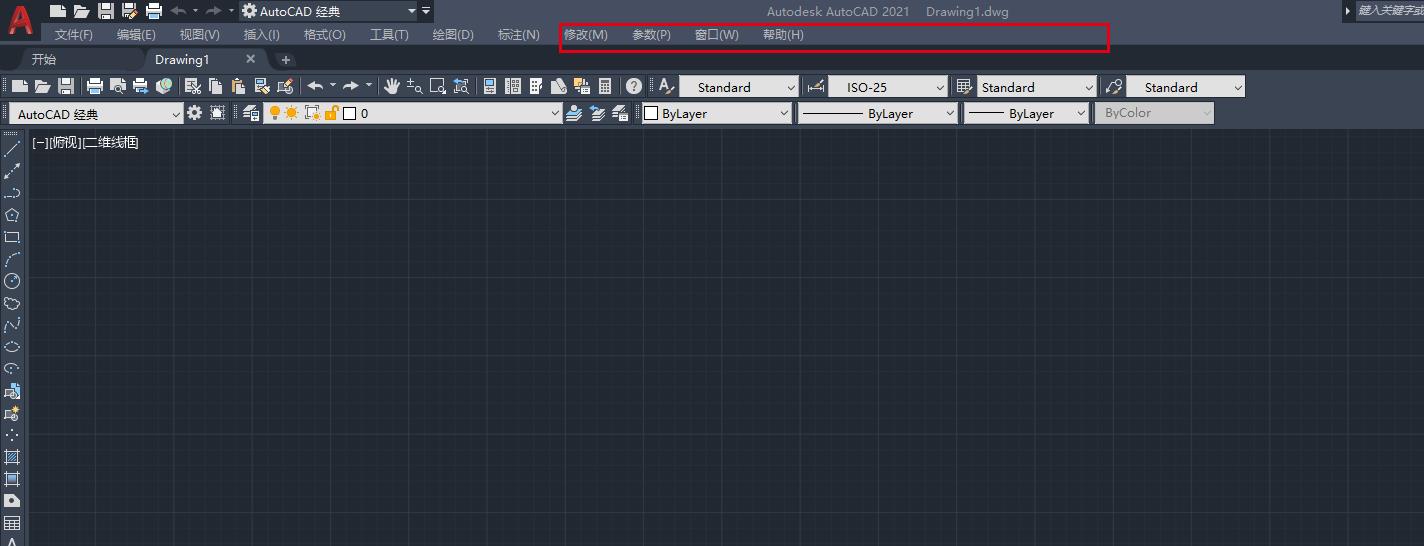The image size is (1424, 546).
Task: Select the Table tool
Action: 12,523
